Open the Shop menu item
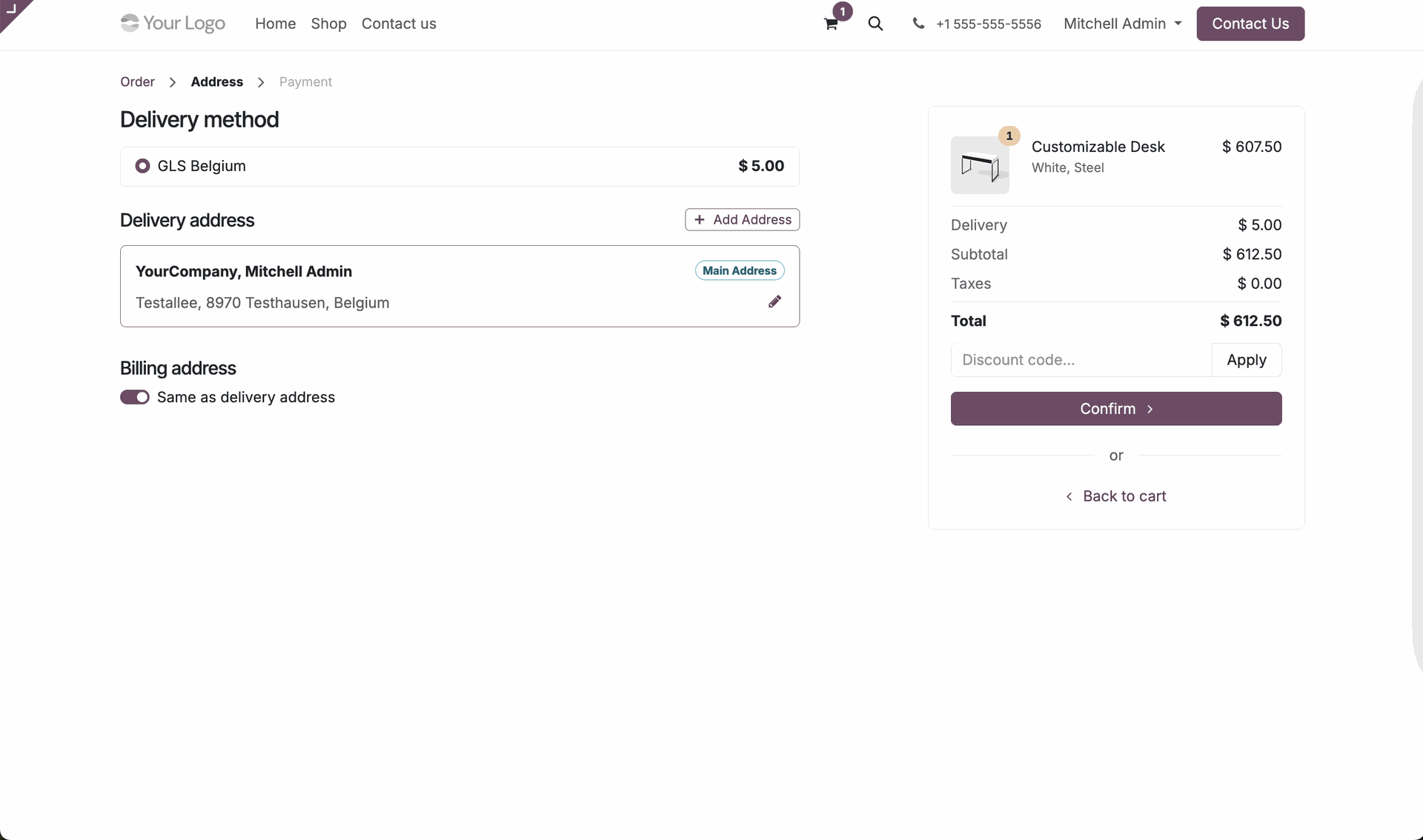This screenshot has width=1423, height=840. tap(328, 24)
